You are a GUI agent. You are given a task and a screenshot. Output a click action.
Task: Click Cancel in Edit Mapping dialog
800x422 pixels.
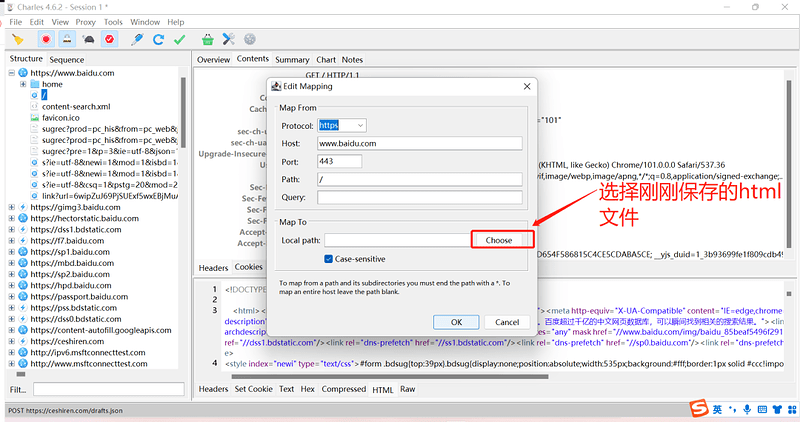[507, 322]
